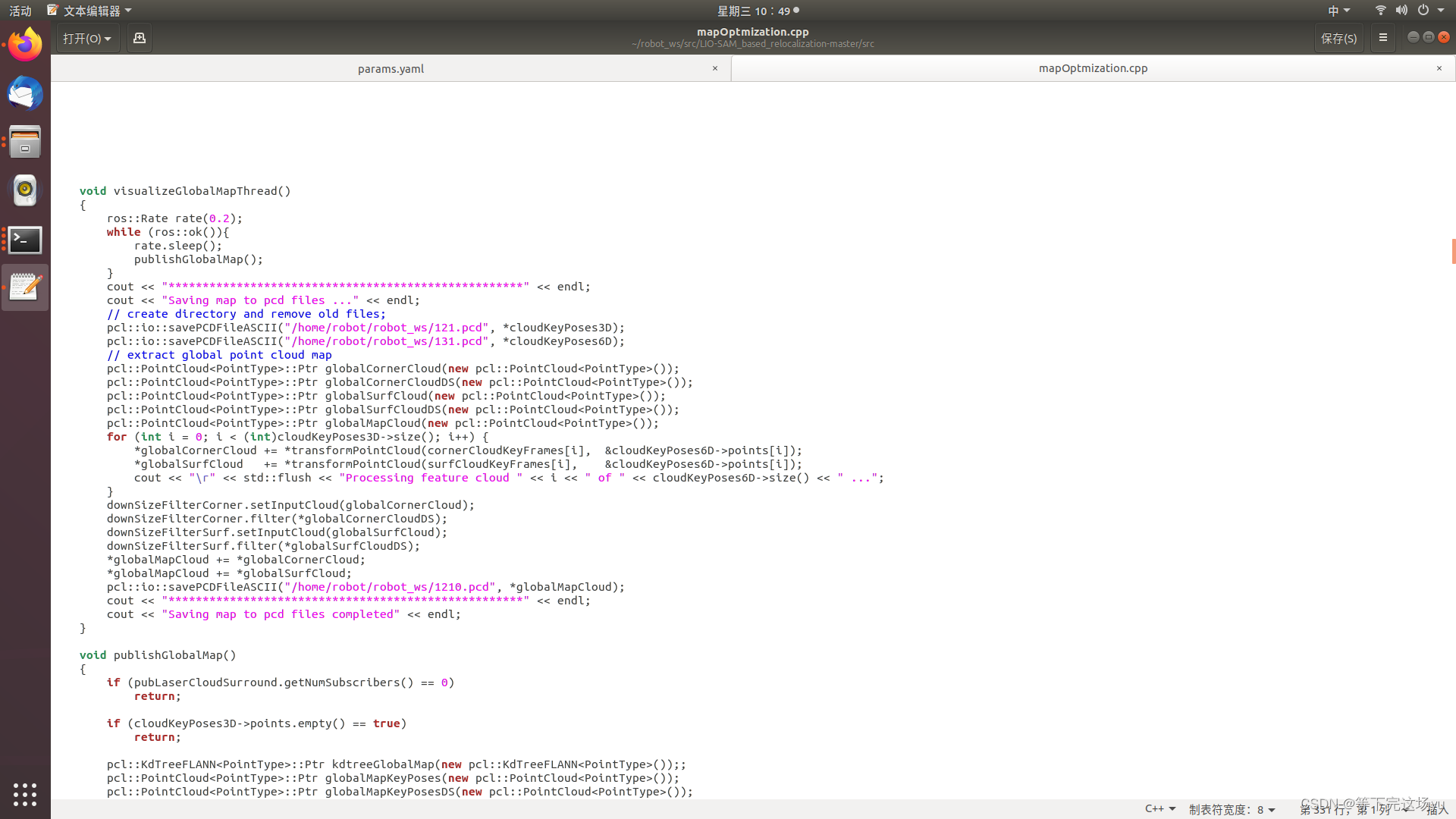Open Thunderbird mail from the dock
The height and width of the screenshot is (819, 1456).
tap(25, 93)
